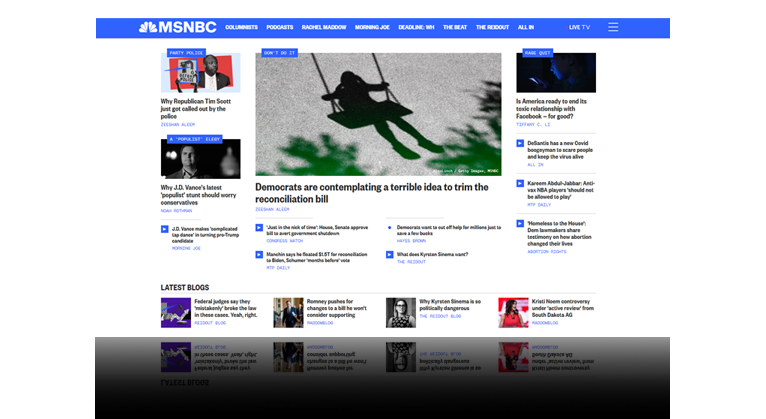This screenshot has height=419, width=766.
Task: Play the 'Homeless to the House' video icon
Action: tap(520, 224)
